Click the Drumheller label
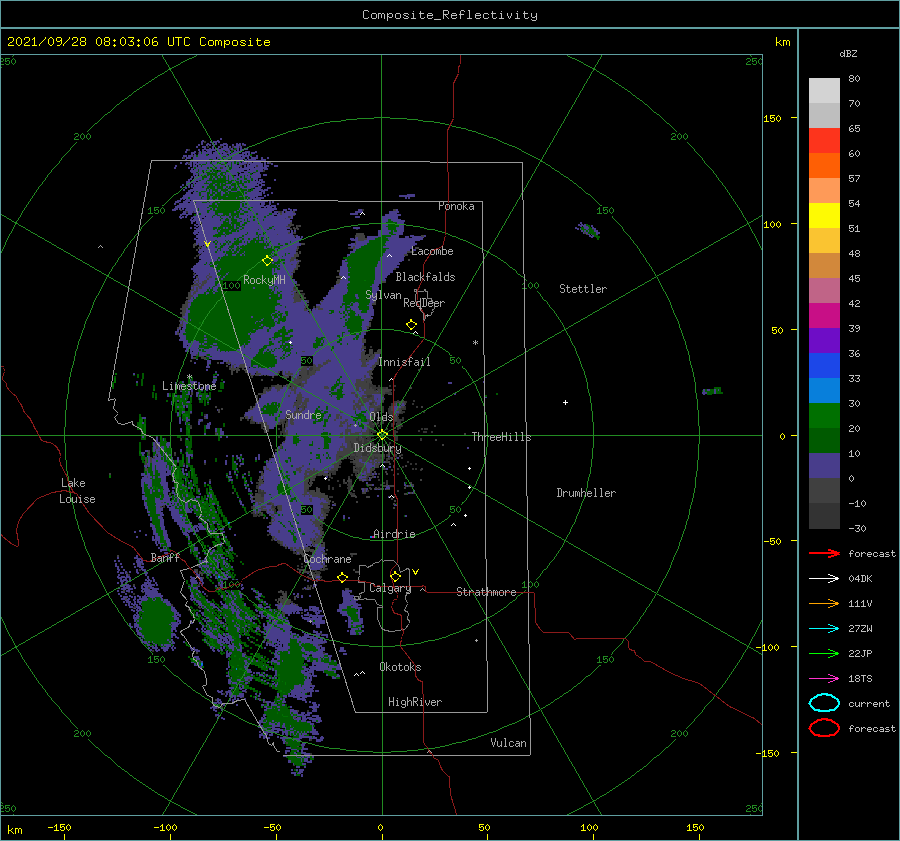The height and width of the screenshot is (841, 900). [586, 493]
